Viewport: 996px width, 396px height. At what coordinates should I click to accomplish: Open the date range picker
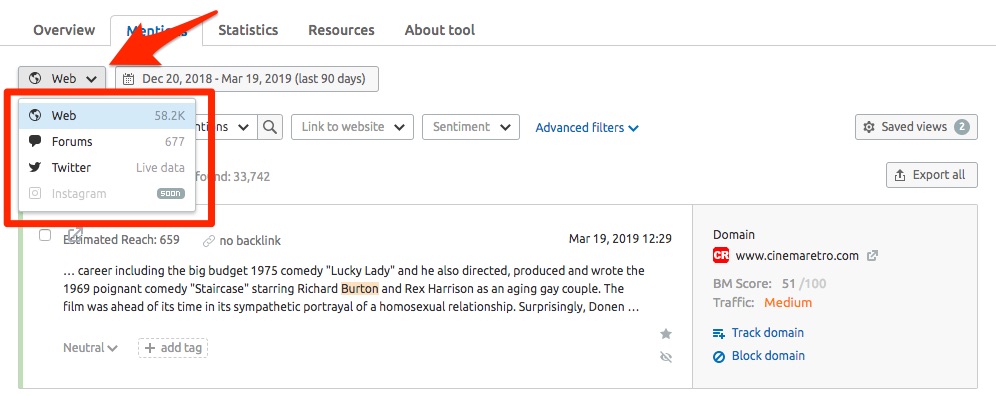(247, 79)
